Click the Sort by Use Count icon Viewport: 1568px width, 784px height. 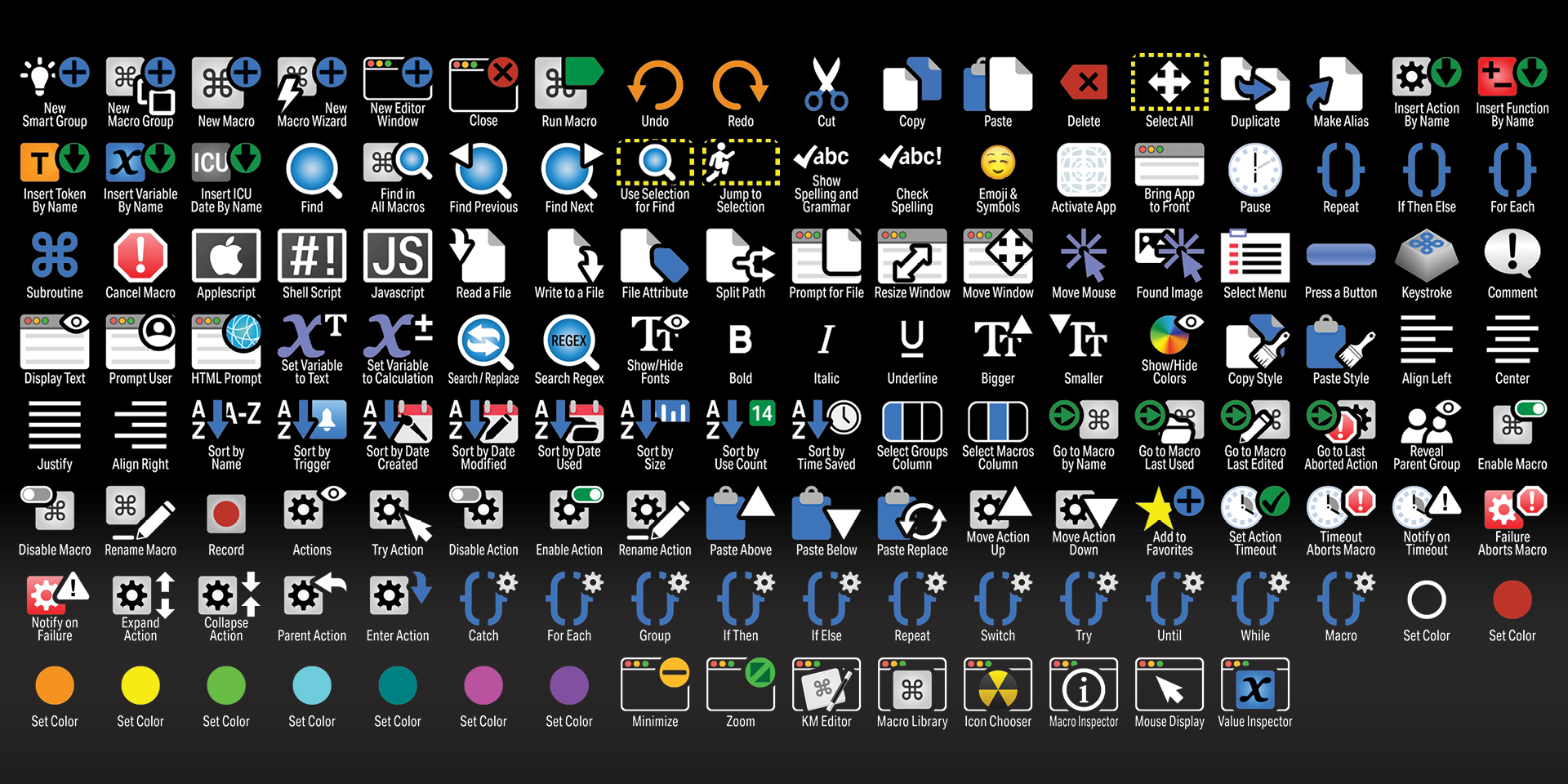(x=741, y=421)
